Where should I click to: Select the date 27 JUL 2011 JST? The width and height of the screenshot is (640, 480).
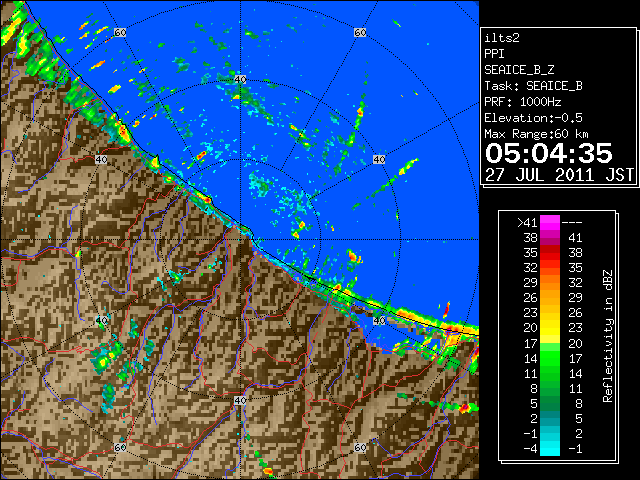coord(559,175)
